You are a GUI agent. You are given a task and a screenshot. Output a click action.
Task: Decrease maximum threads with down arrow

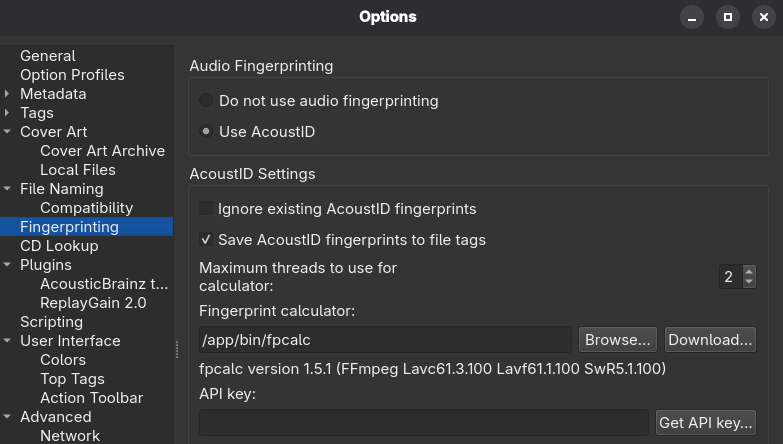750,283
